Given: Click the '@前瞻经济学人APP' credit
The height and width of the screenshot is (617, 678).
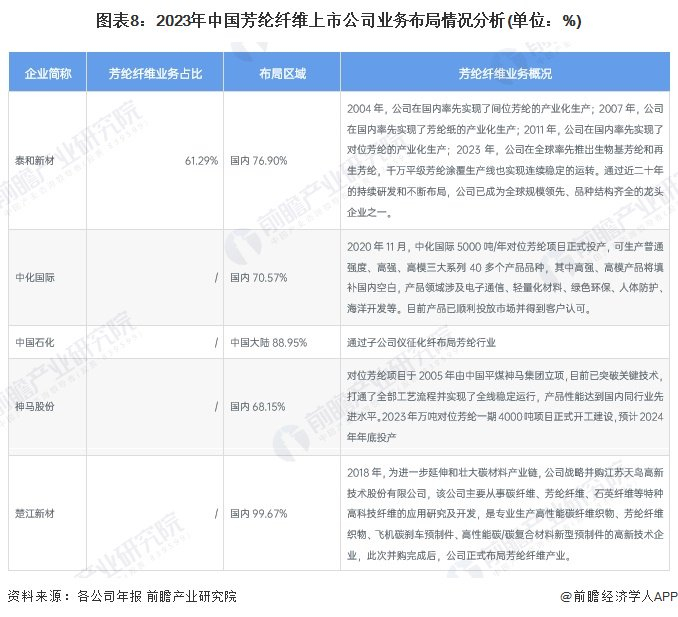Looking at the screenshot, I should tap(619, 596).
